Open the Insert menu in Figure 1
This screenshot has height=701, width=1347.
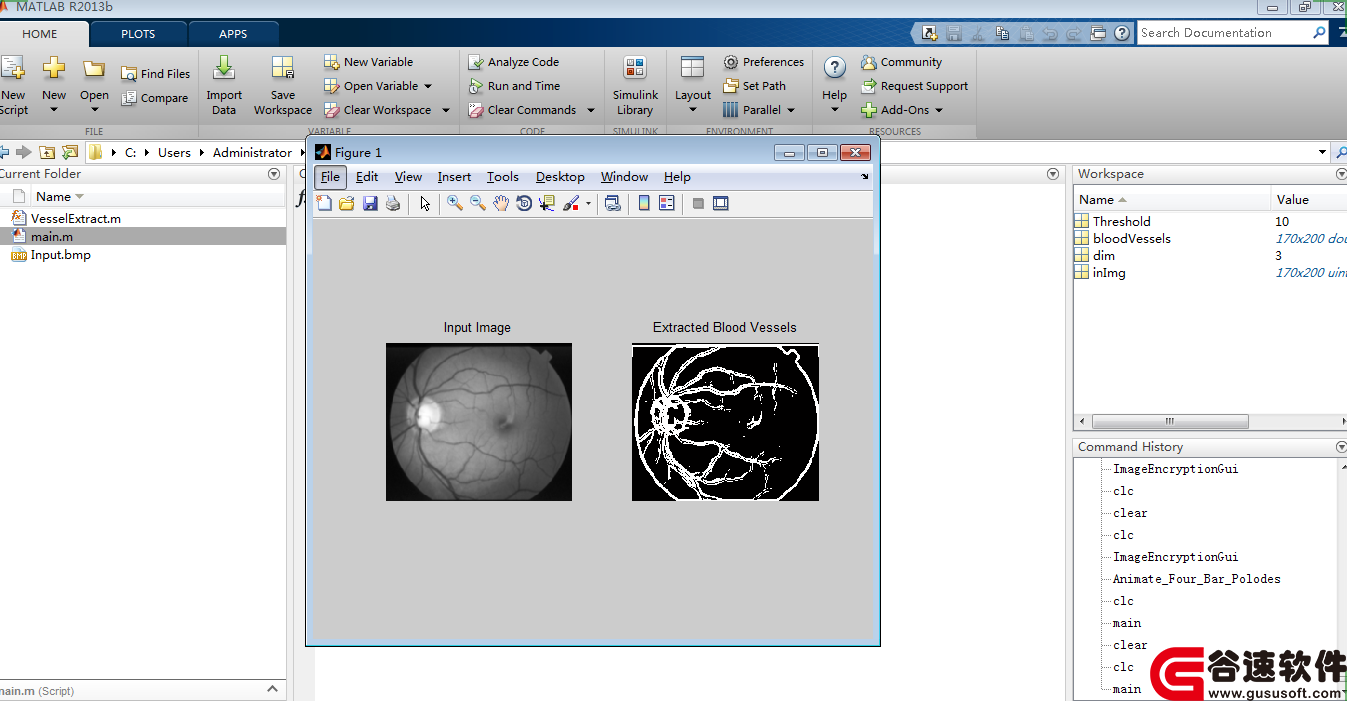pyautogui.click(x=454, y=177)
